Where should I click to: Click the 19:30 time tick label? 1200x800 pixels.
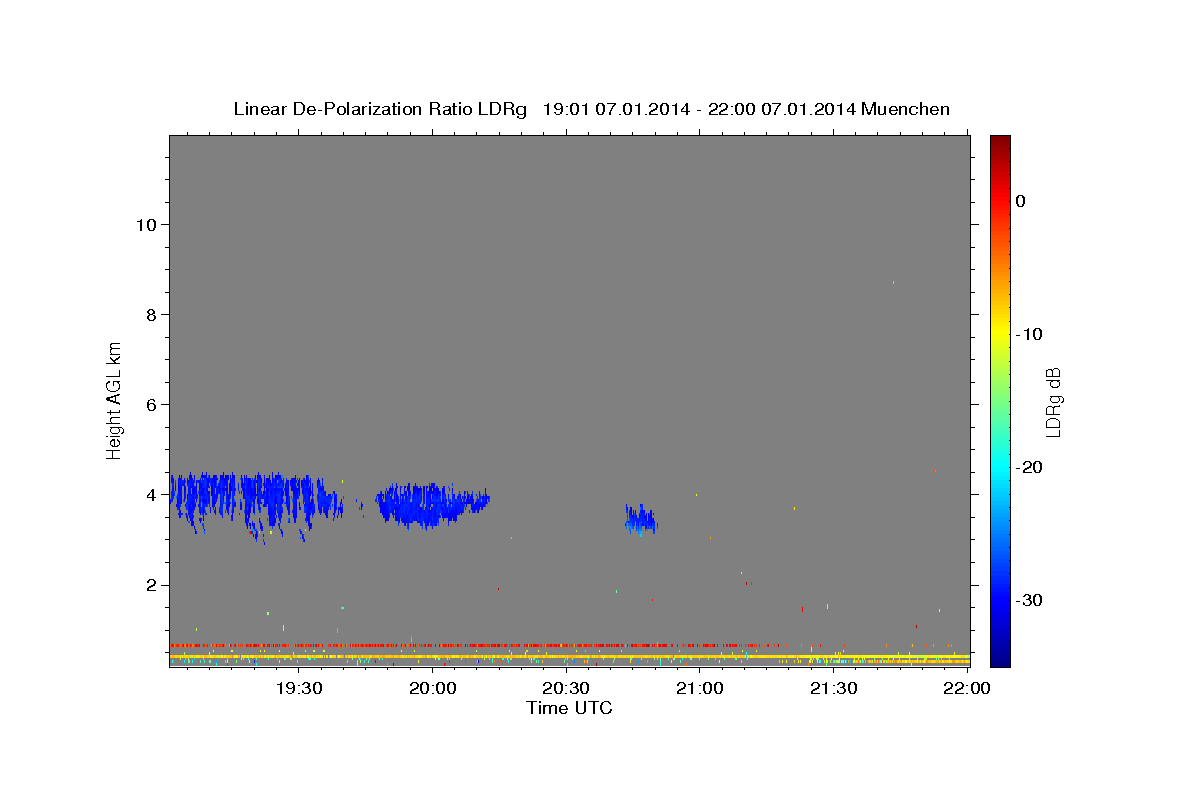click(x=298, y=688)
